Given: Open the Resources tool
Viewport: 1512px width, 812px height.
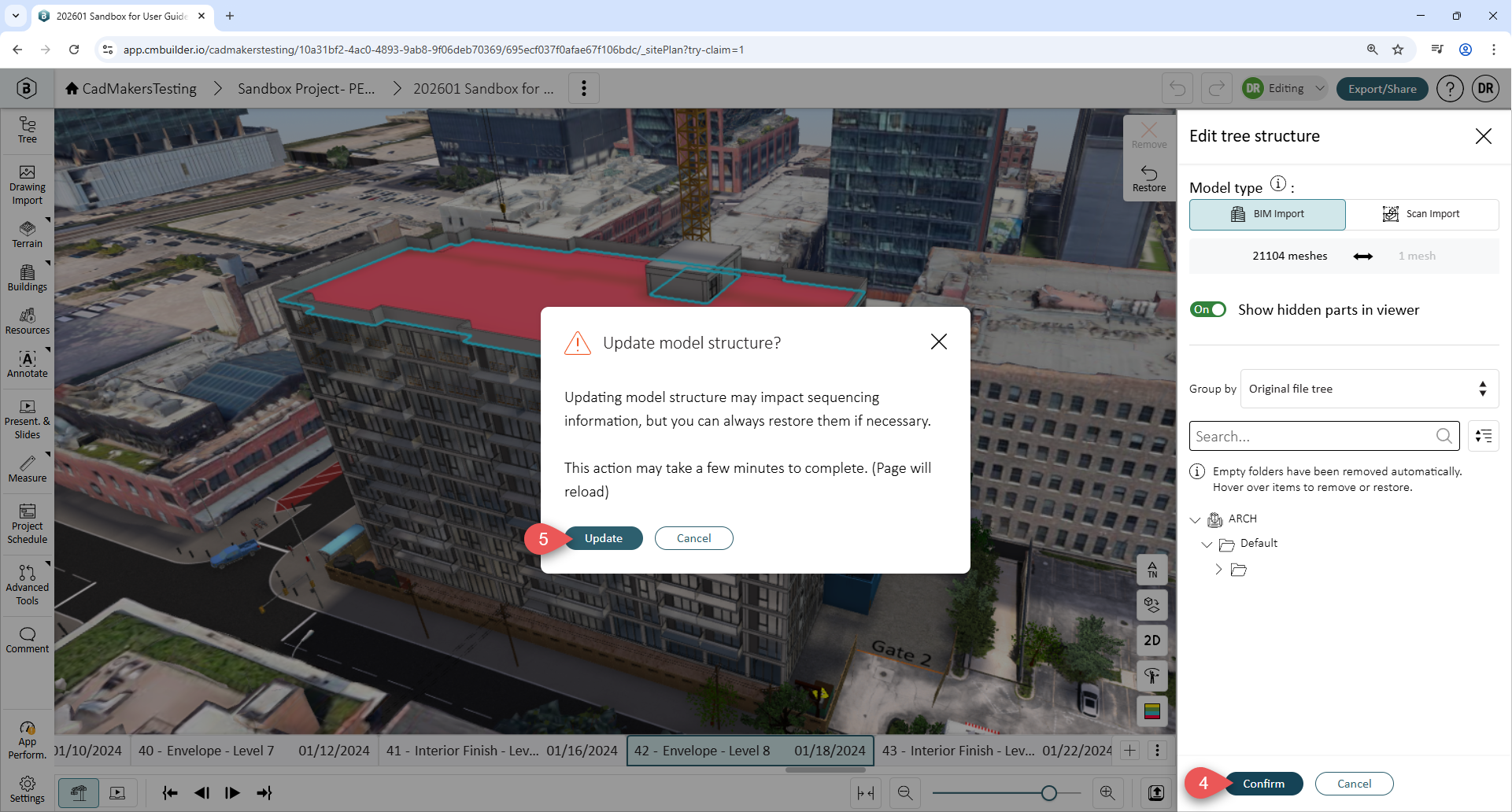Looking at the screenshot, I should pos(28,320).
